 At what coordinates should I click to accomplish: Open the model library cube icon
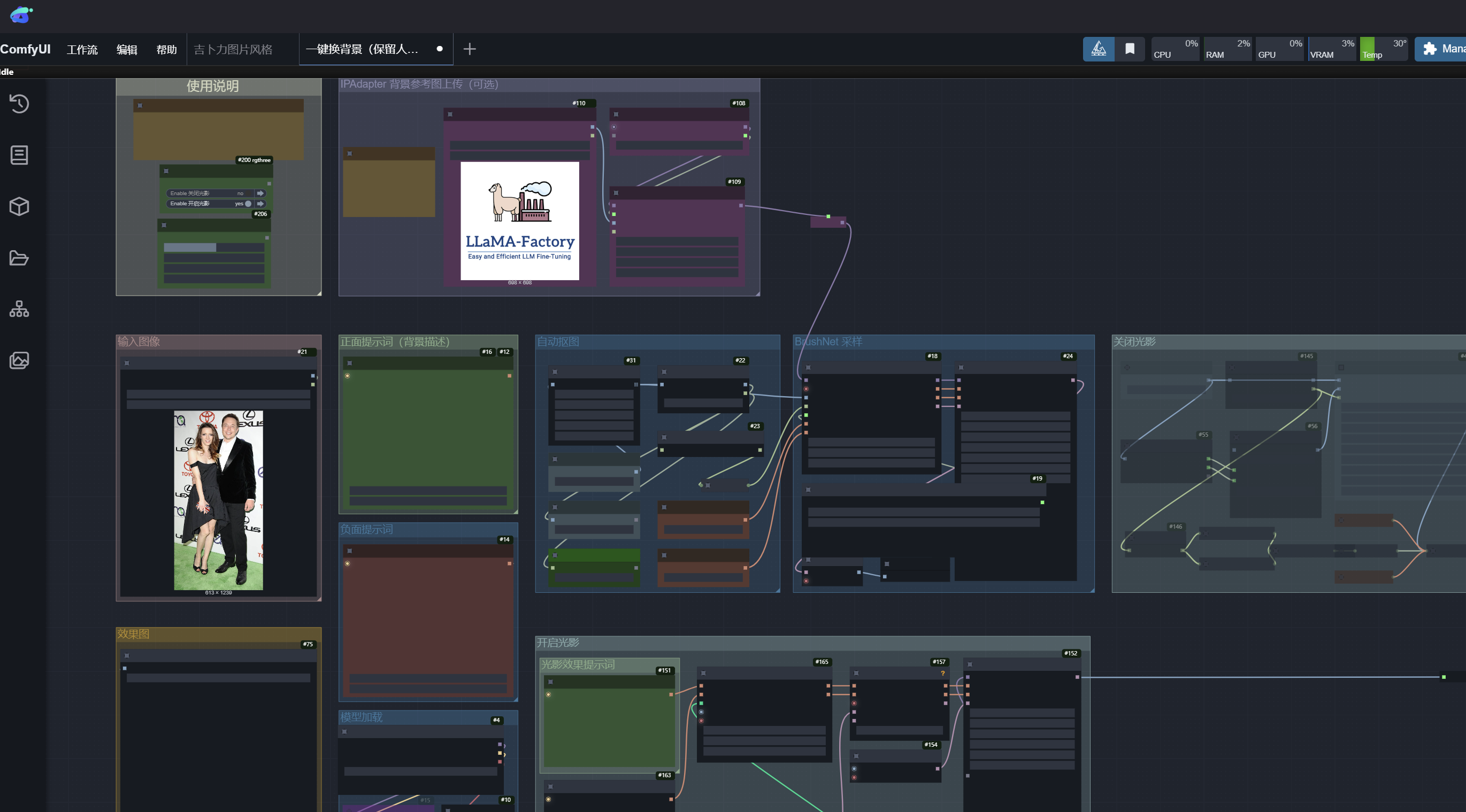click(x=19, y=206)
